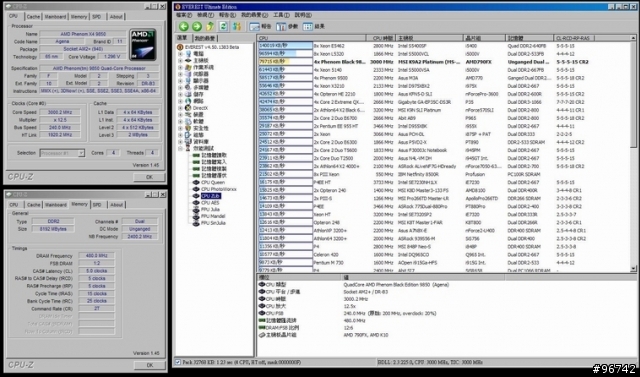
Task: Open Memory tab in top CPU-Z window
Action: pos(79,17)
